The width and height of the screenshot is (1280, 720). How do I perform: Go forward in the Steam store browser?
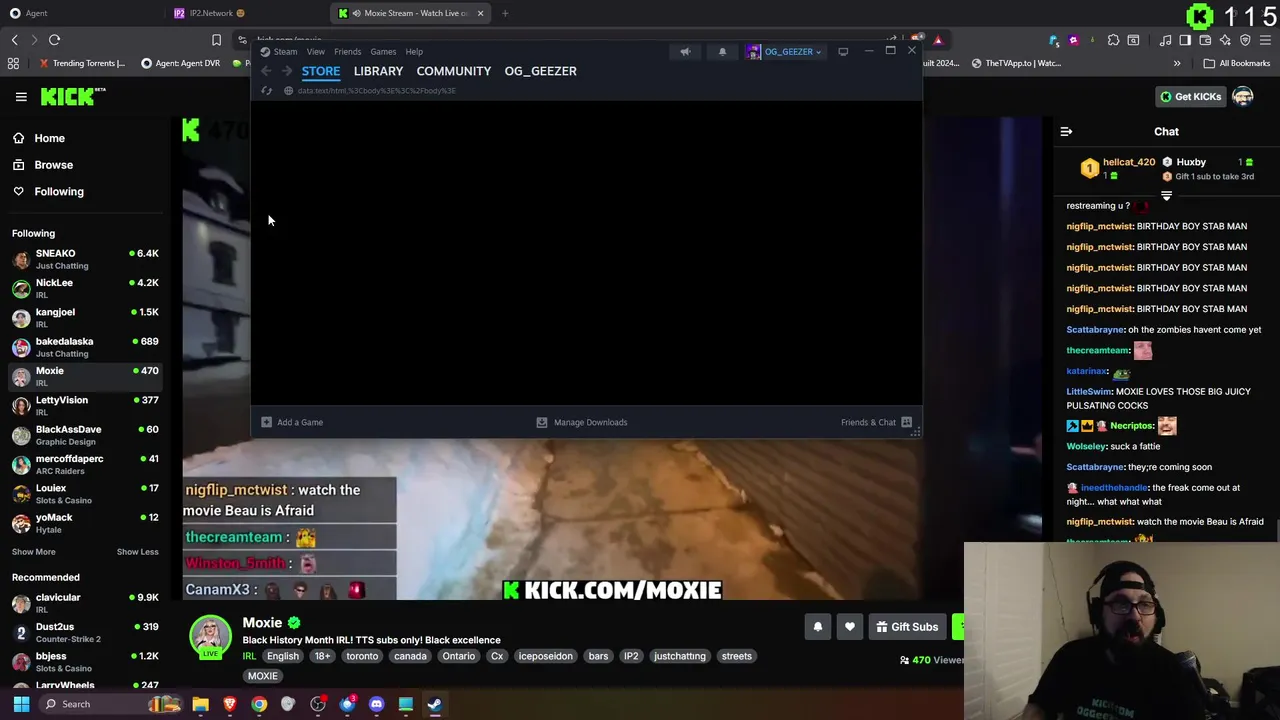[287, 71]
